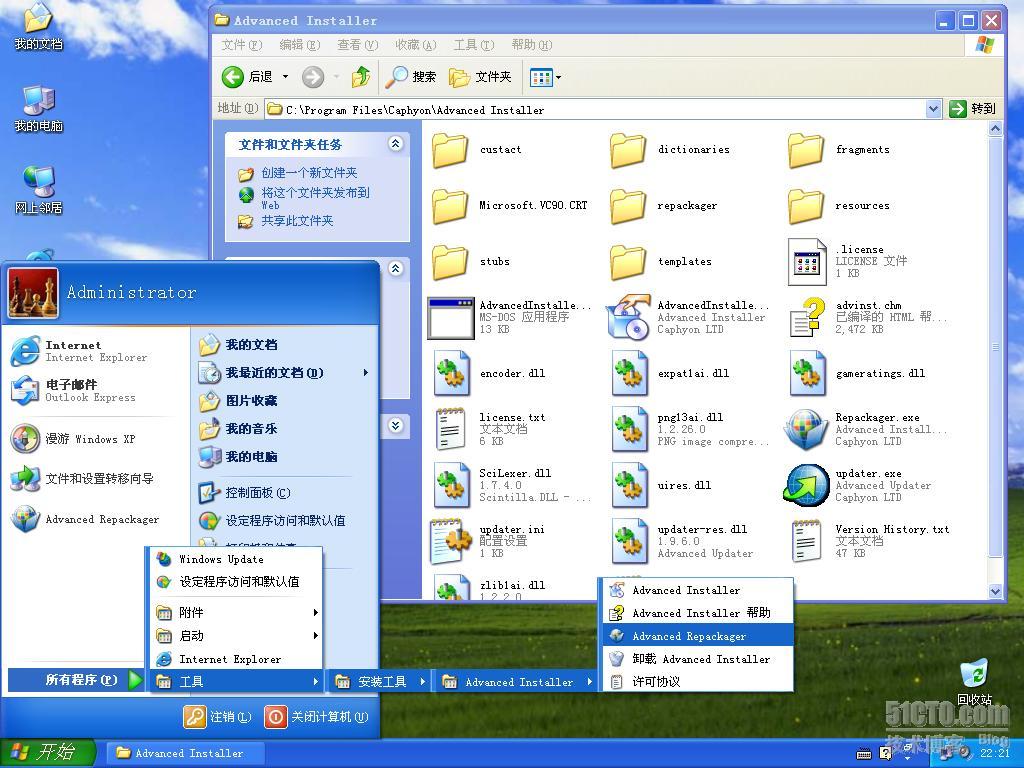Select the updater.ini settings file icon
The width and height of the screenshot is (1024, 768).
click(451, 541)
